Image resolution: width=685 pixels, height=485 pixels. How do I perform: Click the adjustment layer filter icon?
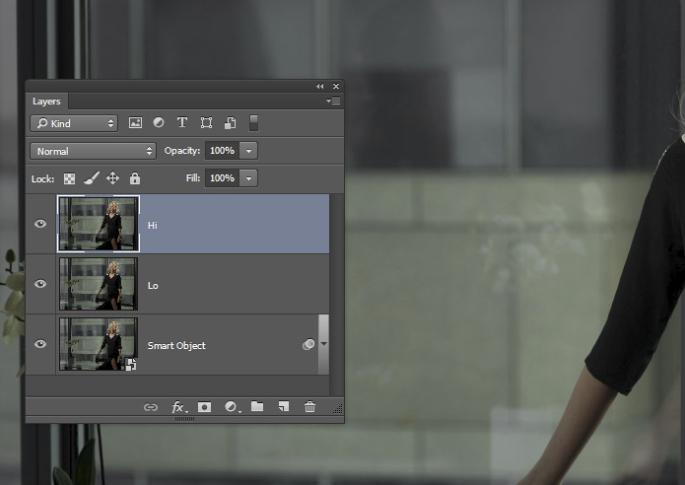coord(159,123)
